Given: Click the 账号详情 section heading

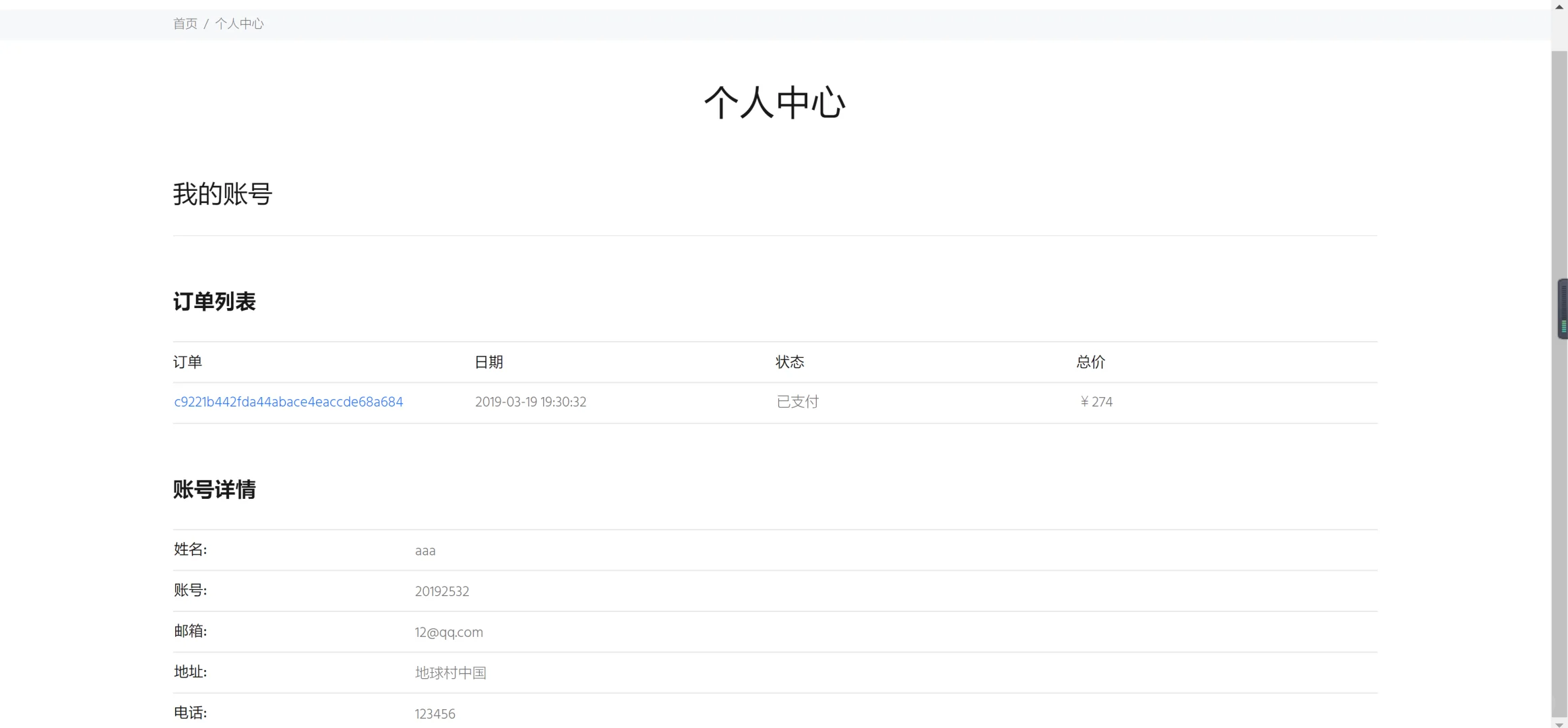Looking at the screenshot, I should tap(214, 490).
